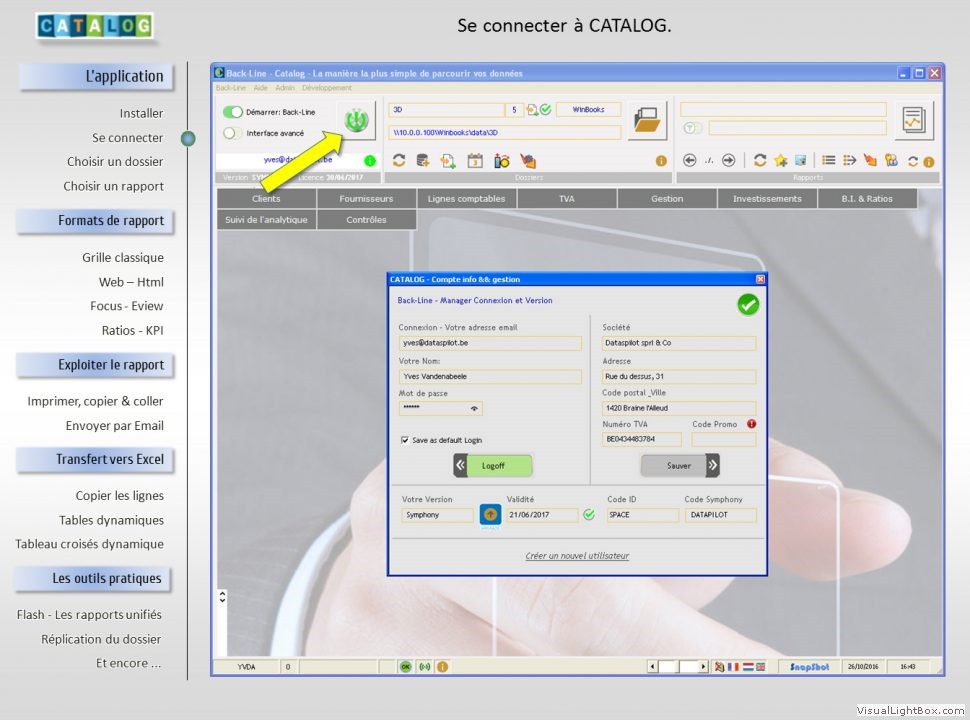Open the Aide menu
970x720 pixels.
click(261, 88)
